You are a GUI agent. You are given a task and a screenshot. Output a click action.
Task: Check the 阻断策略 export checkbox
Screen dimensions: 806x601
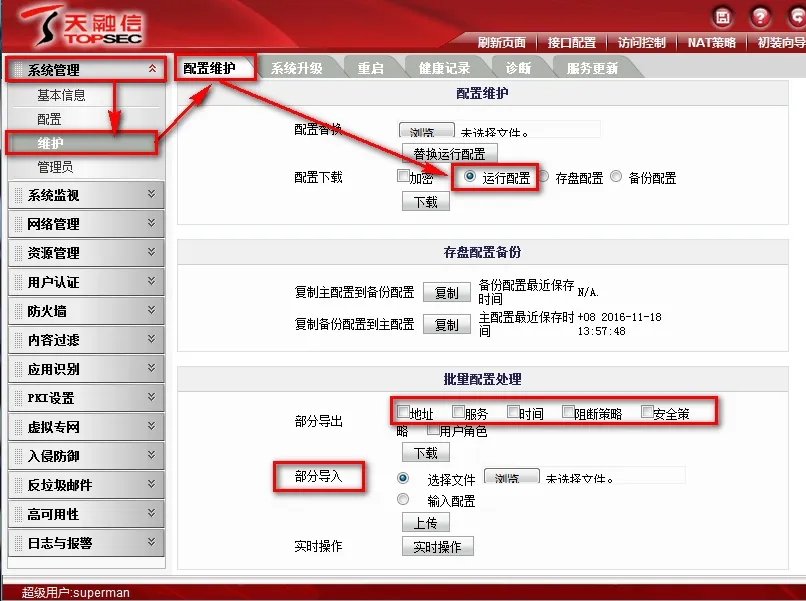click(568, 411)
